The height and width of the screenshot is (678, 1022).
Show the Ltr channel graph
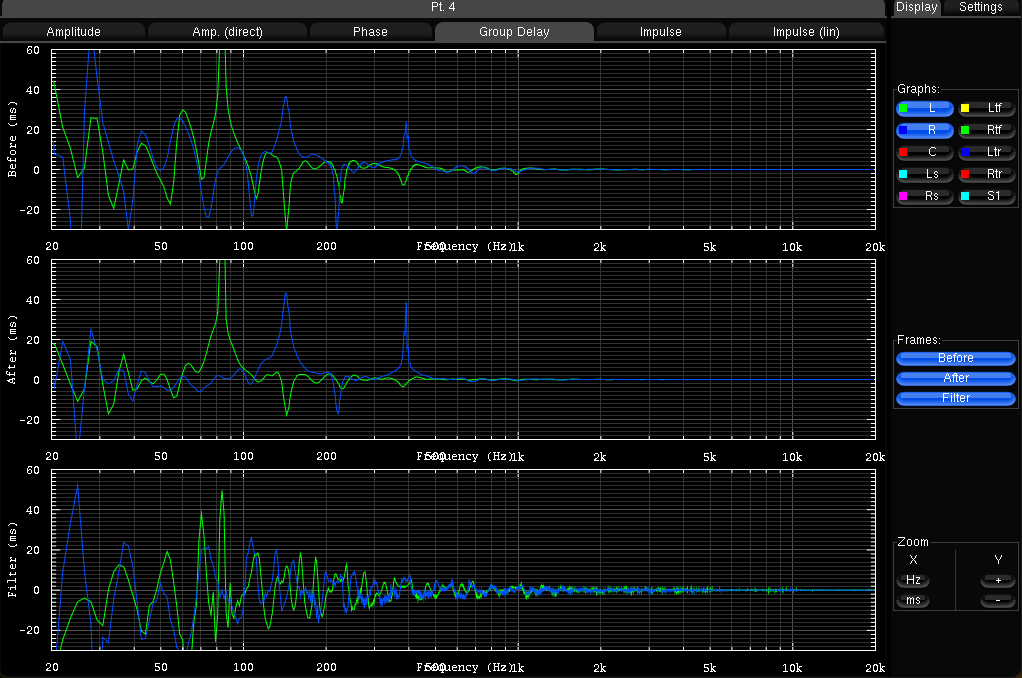tap(987, 152)
